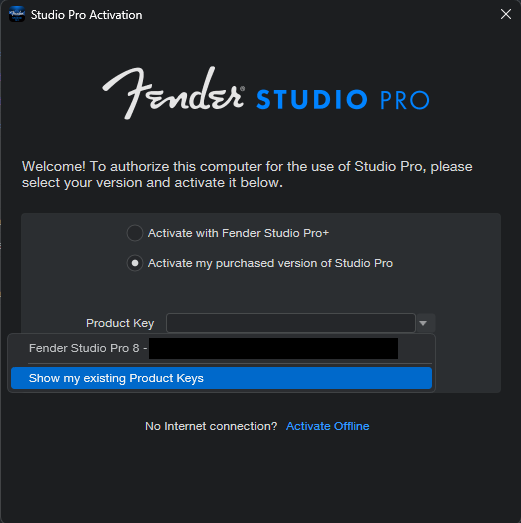Click the thin blue PRO wordmark
Viewport: 521px width, 523px height.
[x=405, y=100]
